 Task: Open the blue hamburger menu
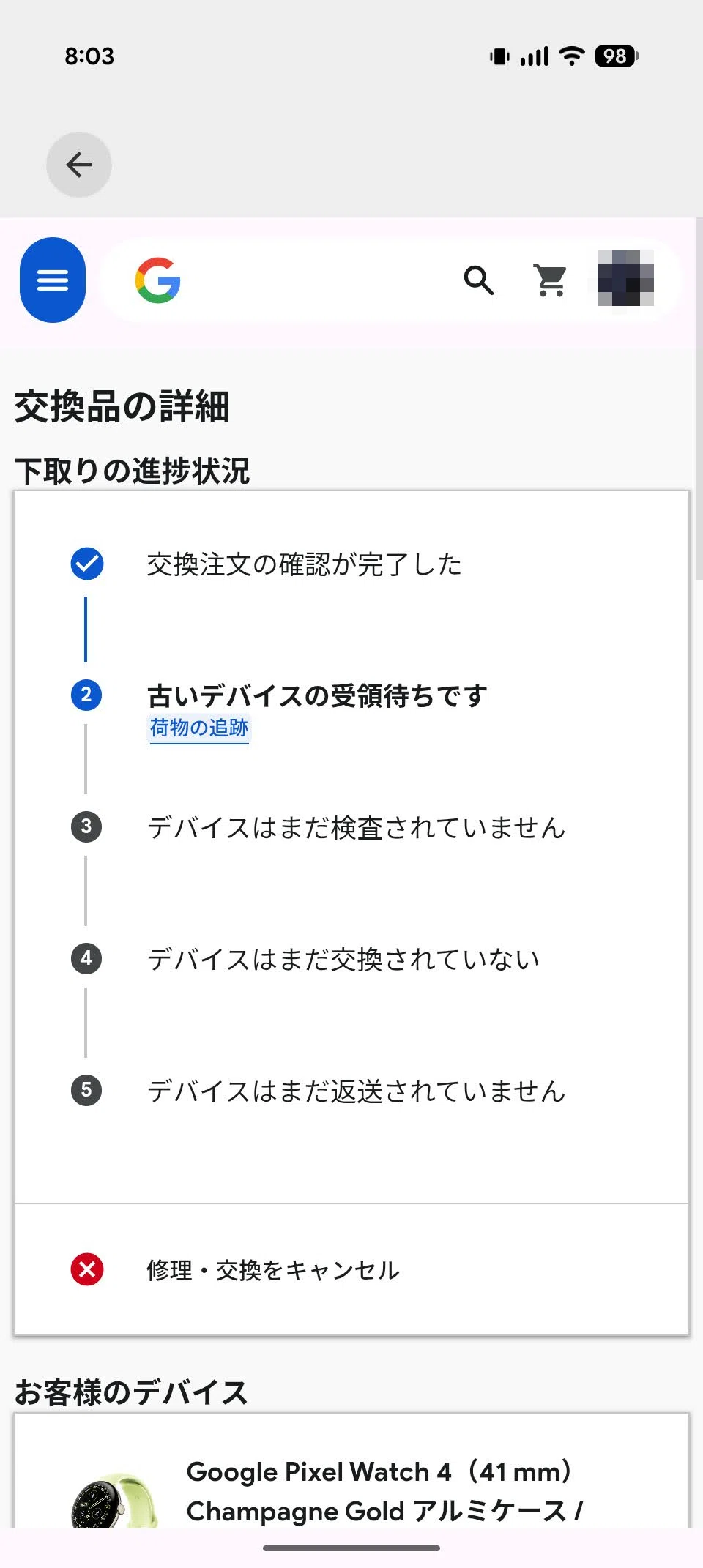coord(53,280)
